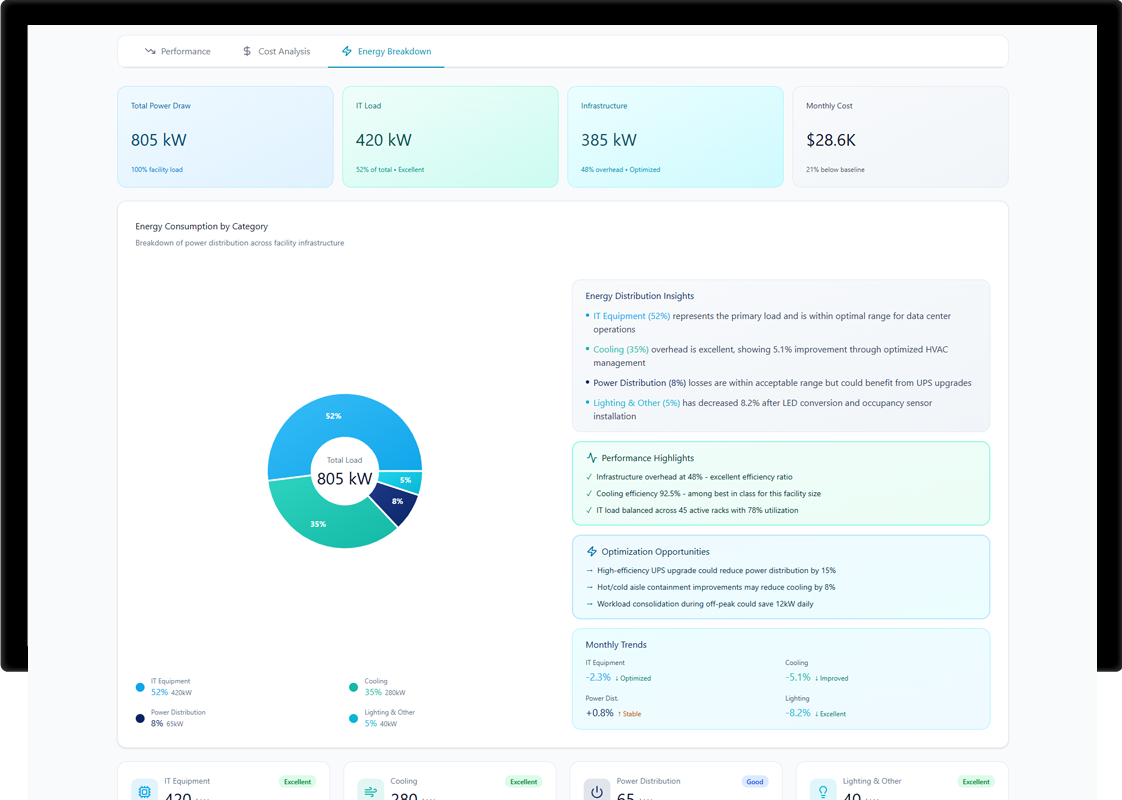Click the Total Power Draw card
Viewport: 1122px width, 800px height.
(225, 137)
